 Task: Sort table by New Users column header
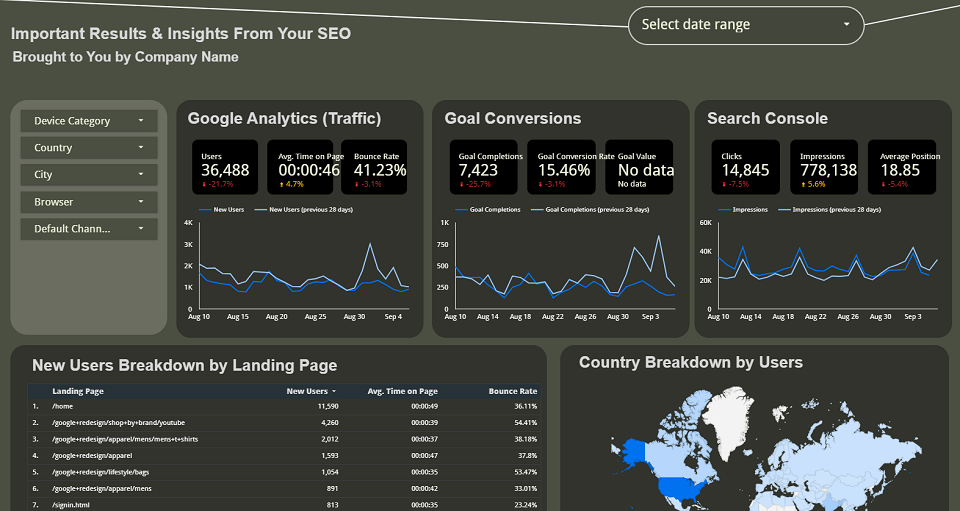310,391
